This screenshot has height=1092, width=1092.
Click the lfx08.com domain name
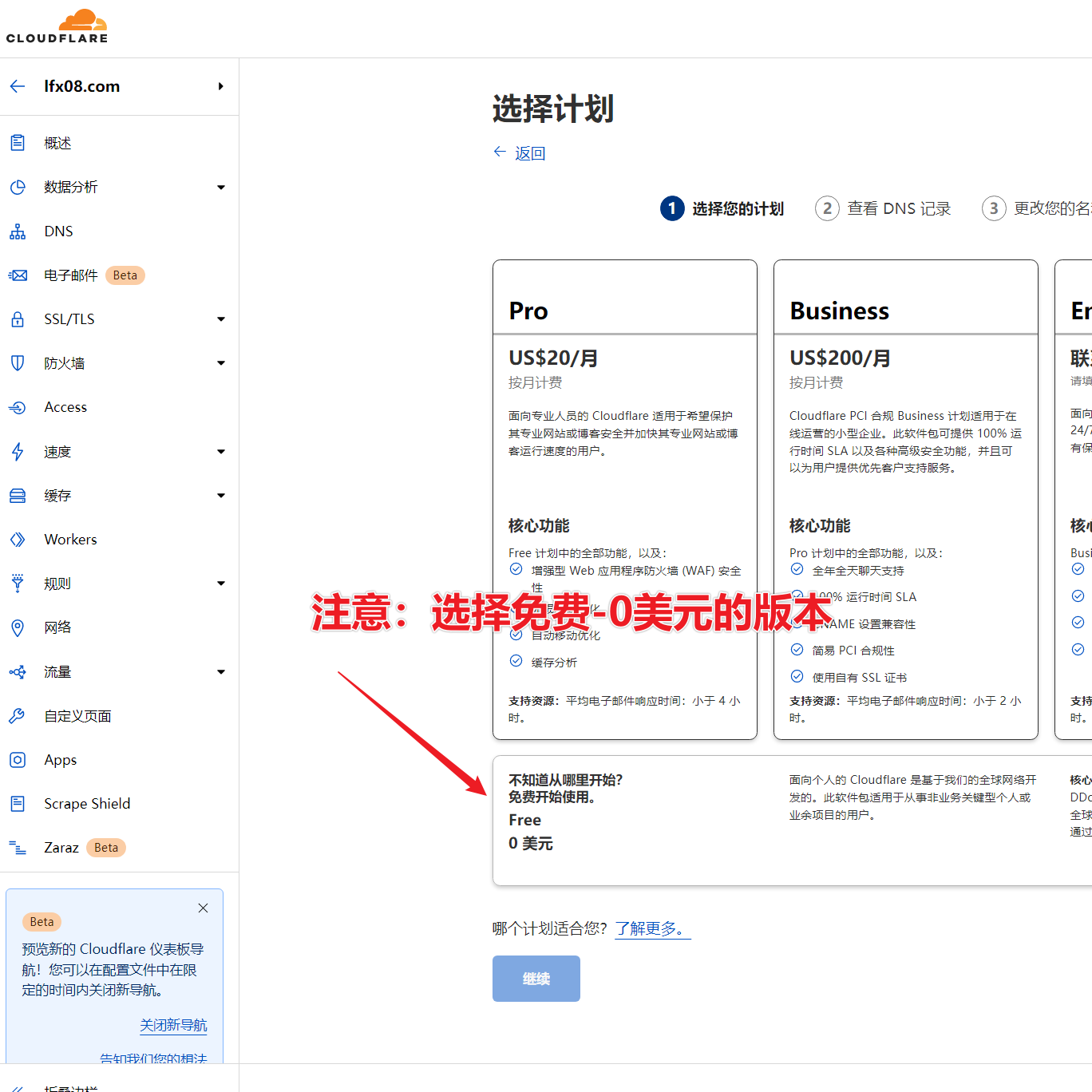82,86
